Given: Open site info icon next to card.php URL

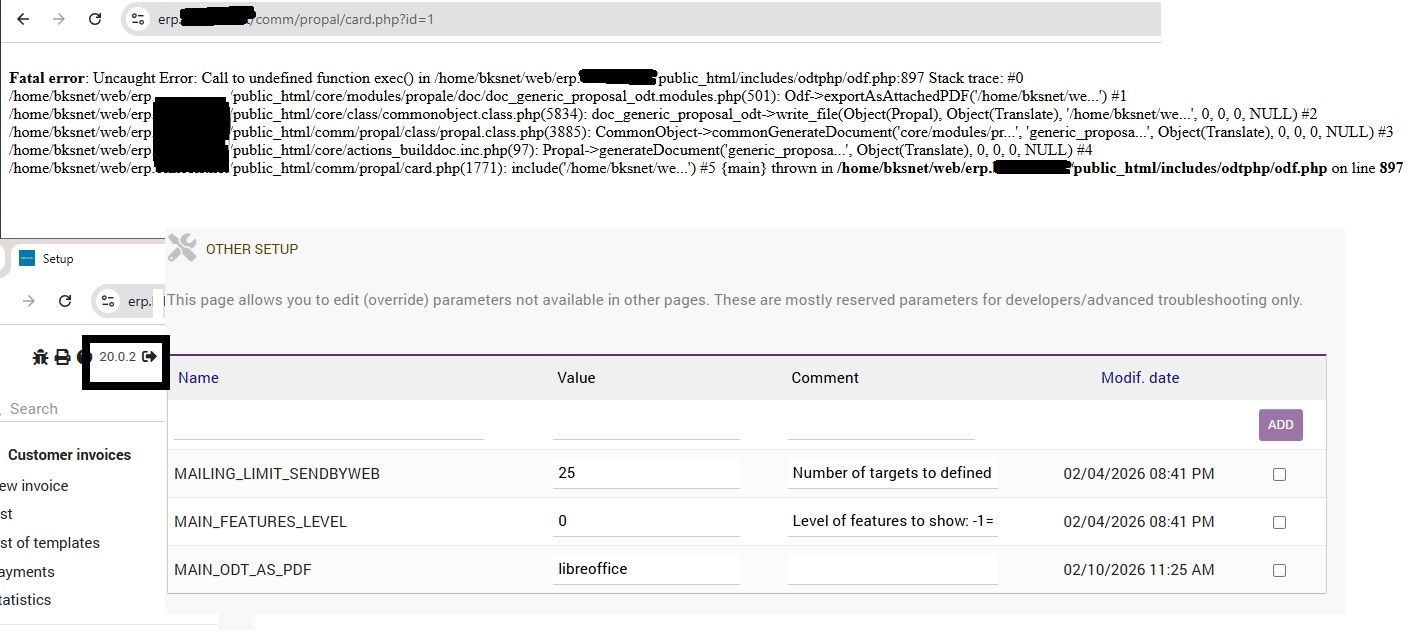Looking at the screenshot, I should coord(138,19).
